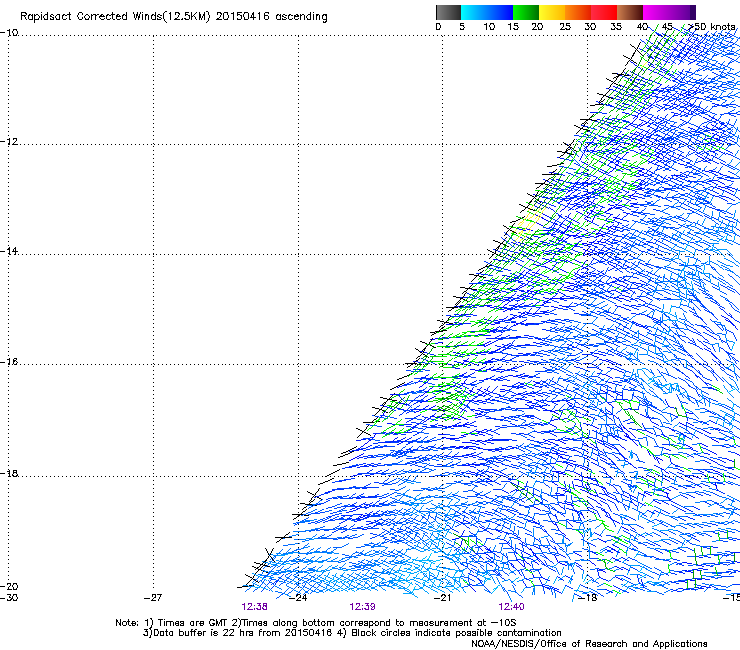Click the 'NOAA/NESDIS/Office of Research and Applications' credit
Image resolution: width=740 pixels, height=650 pixels.
pyautogui.click(x=589, y=644)
